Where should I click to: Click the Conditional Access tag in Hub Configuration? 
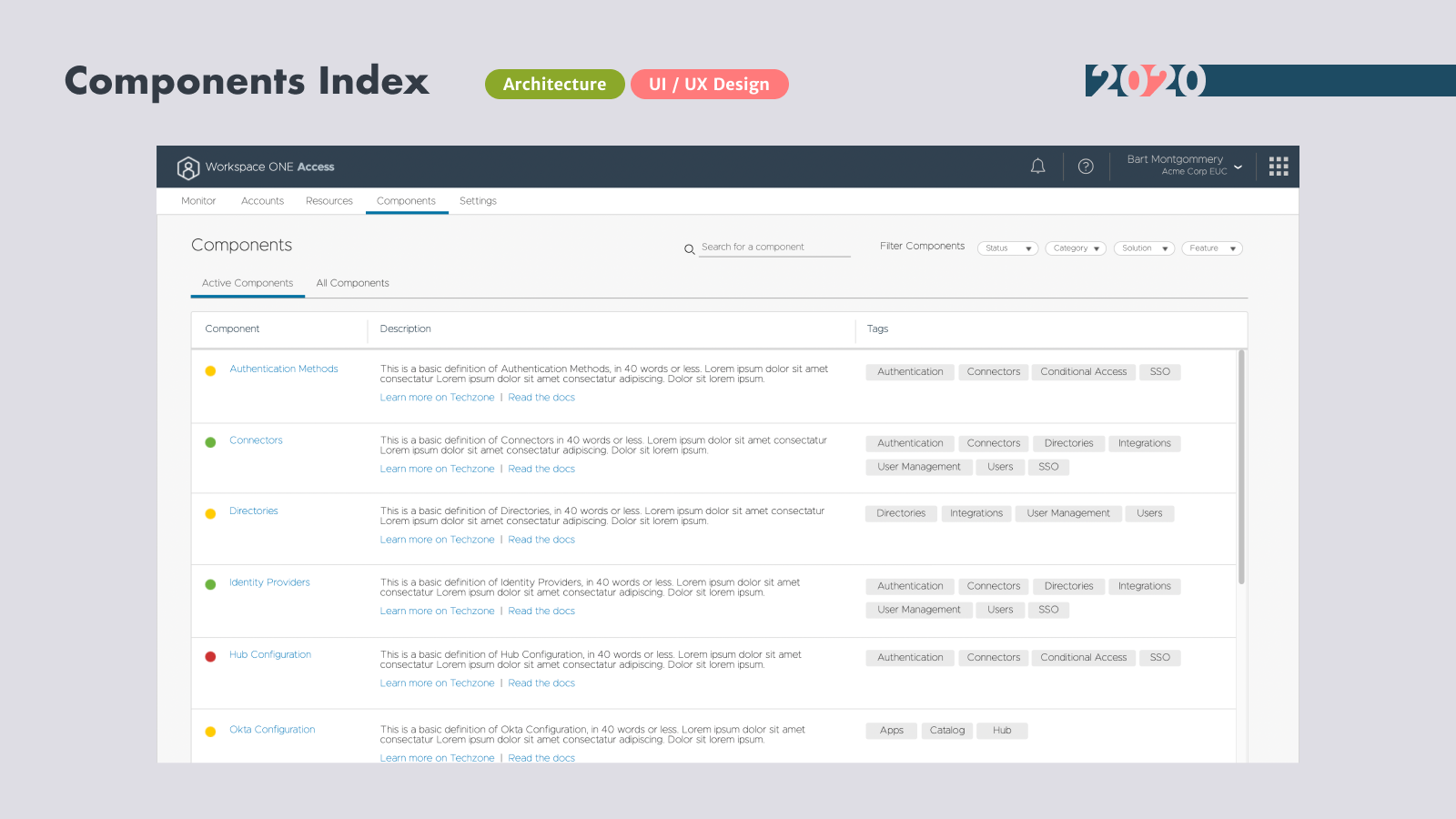(x=1083, y=657)
